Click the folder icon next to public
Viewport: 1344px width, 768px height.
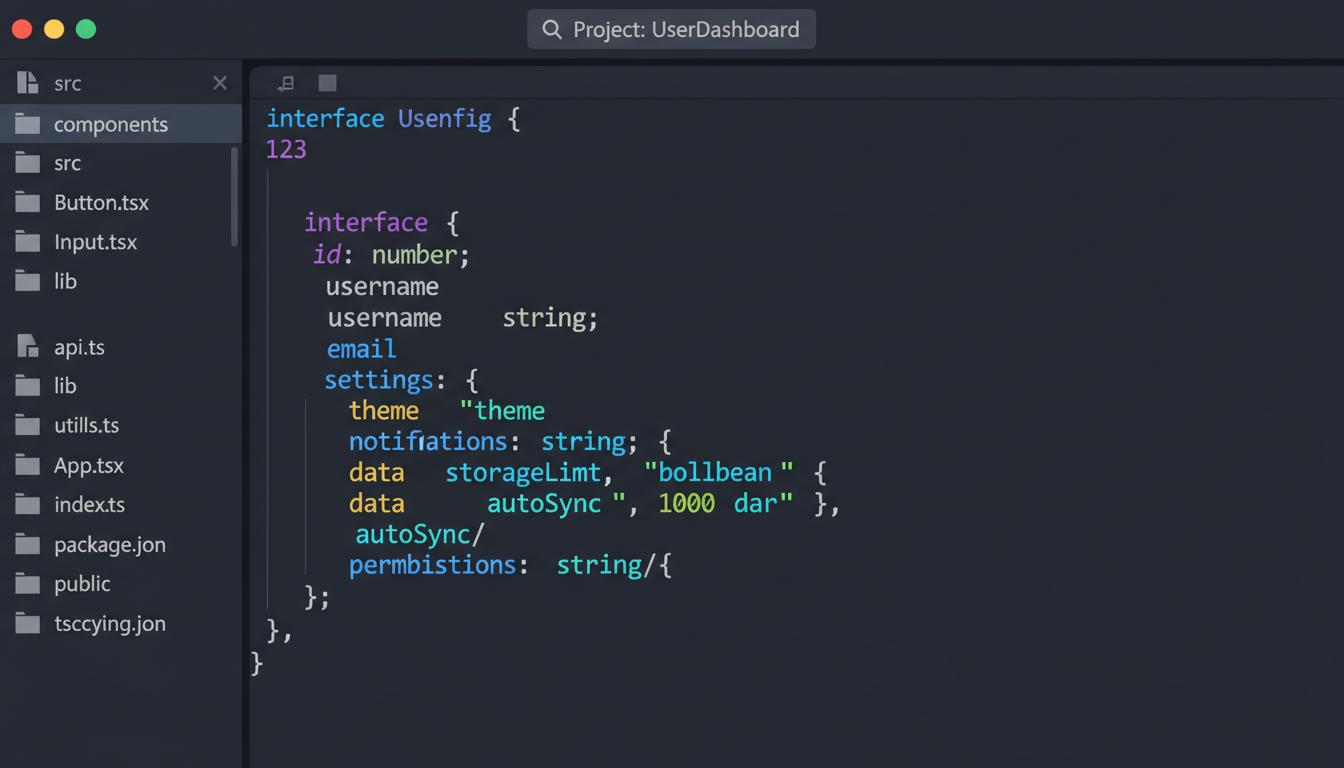coord(27,584)
